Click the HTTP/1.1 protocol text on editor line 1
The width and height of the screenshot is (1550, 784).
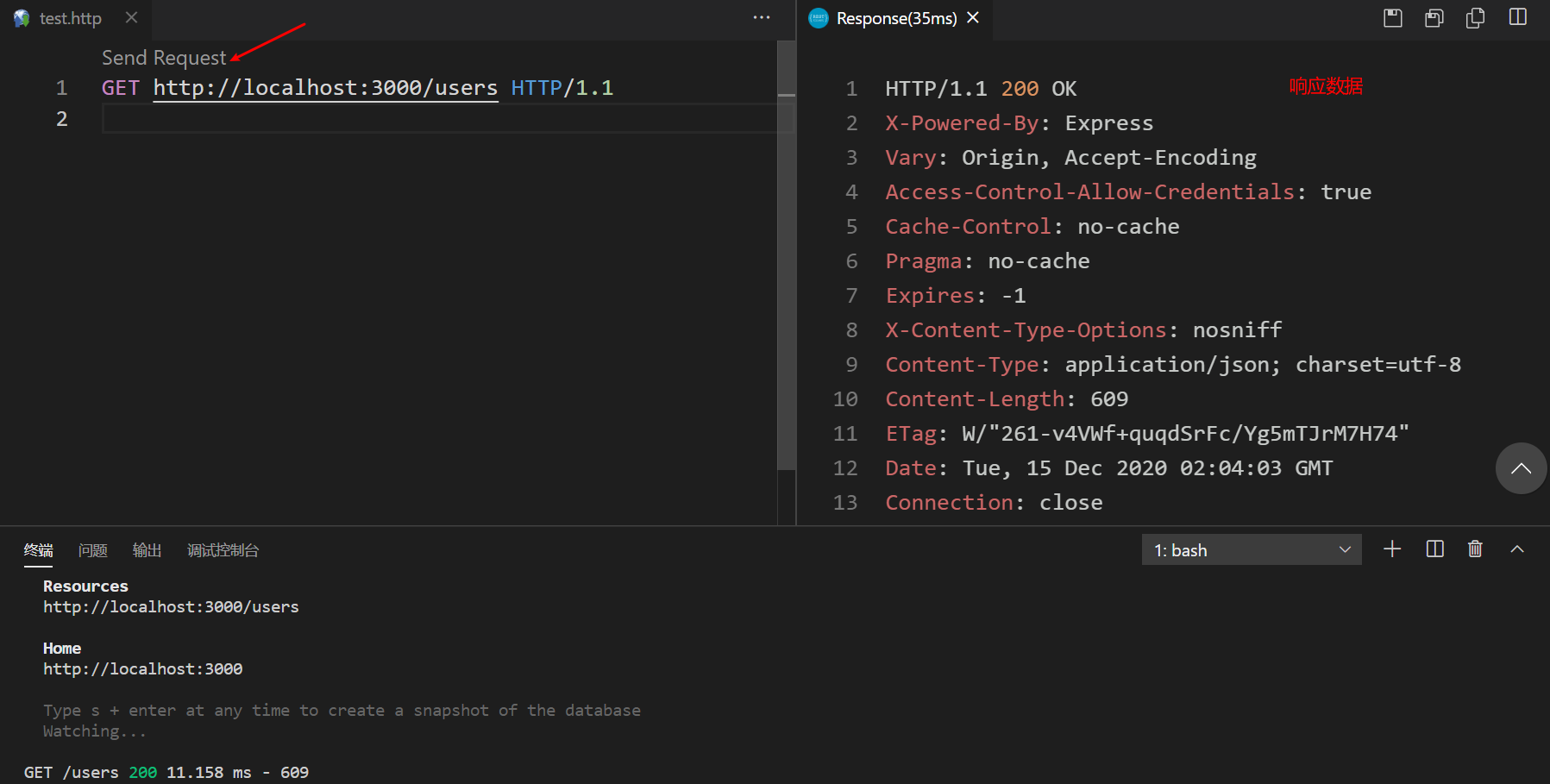click(x=562, y=88)
